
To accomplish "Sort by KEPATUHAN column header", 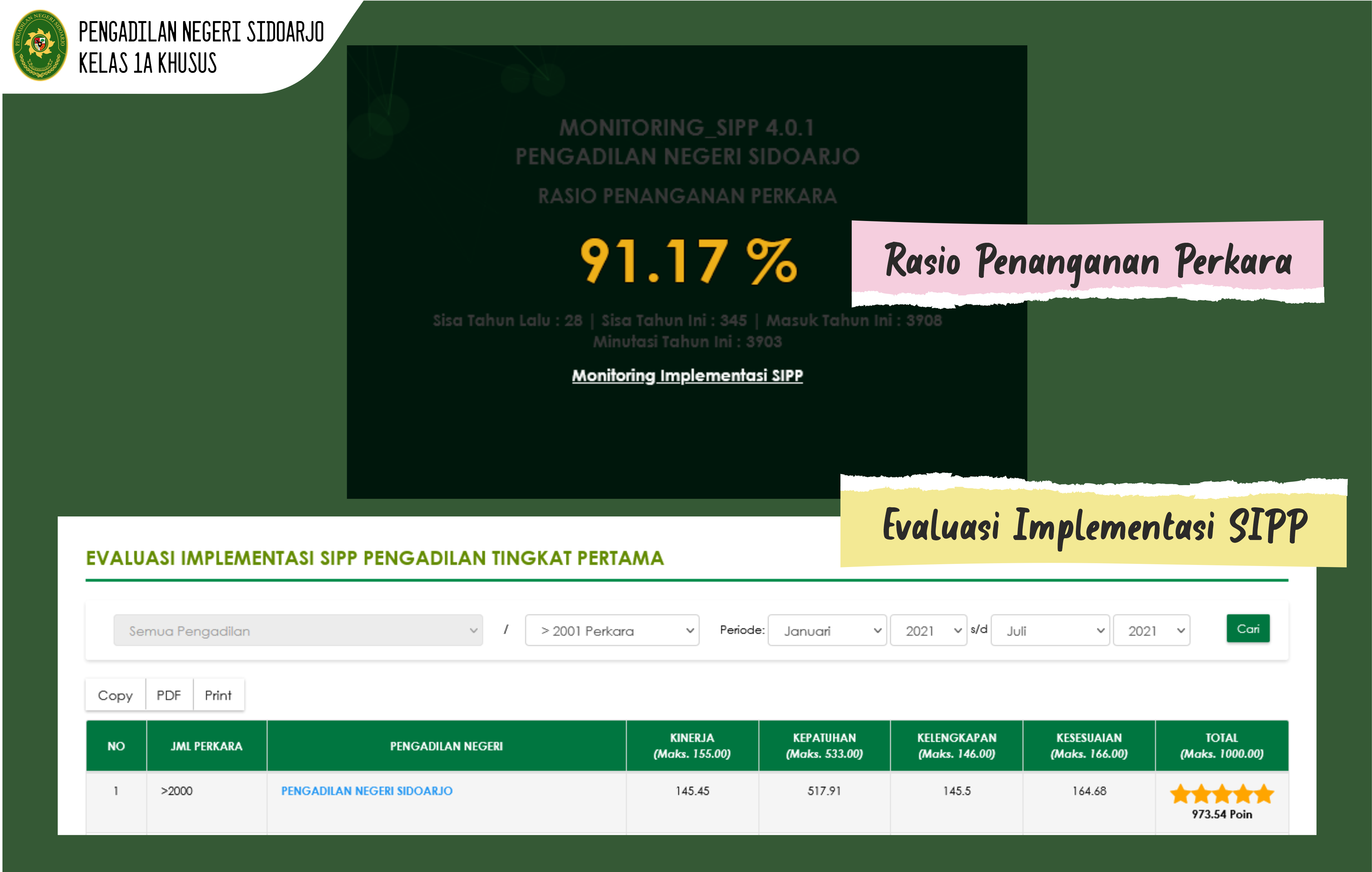I will click(x=825, y=746).
